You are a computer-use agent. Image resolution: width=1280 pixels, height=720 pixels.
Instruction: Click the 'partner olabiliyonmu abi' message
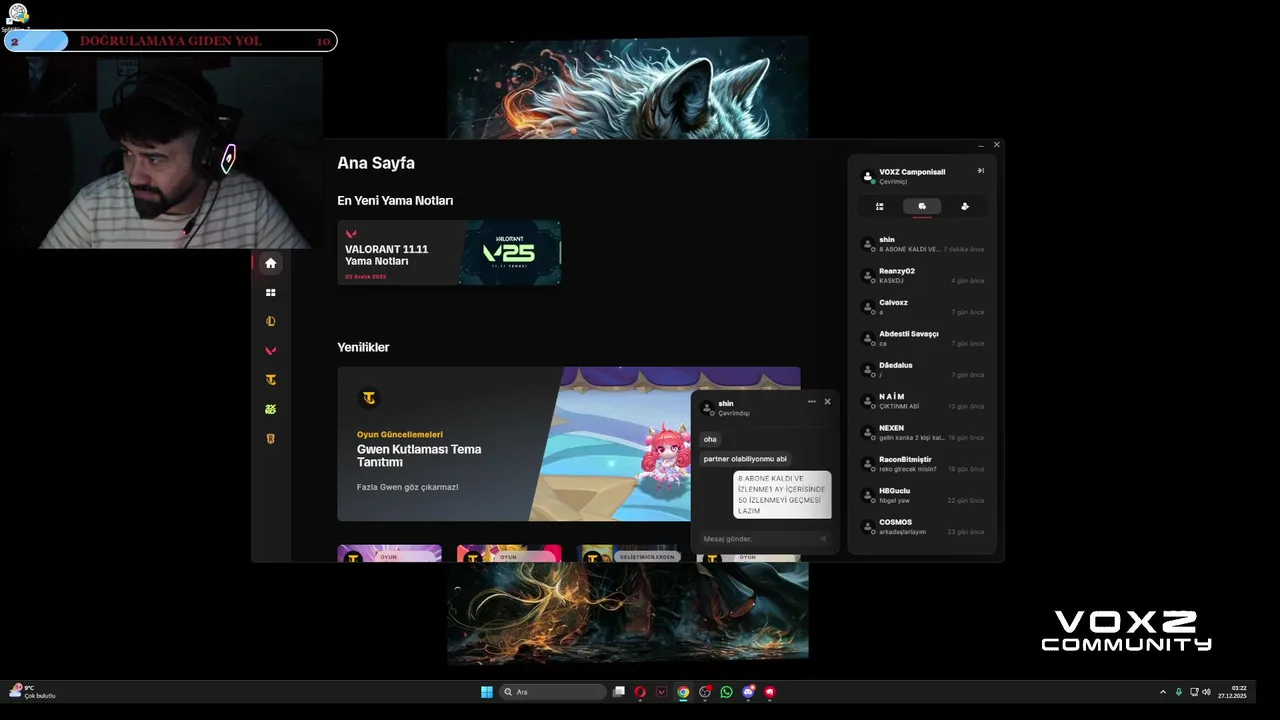coord(745,459)
